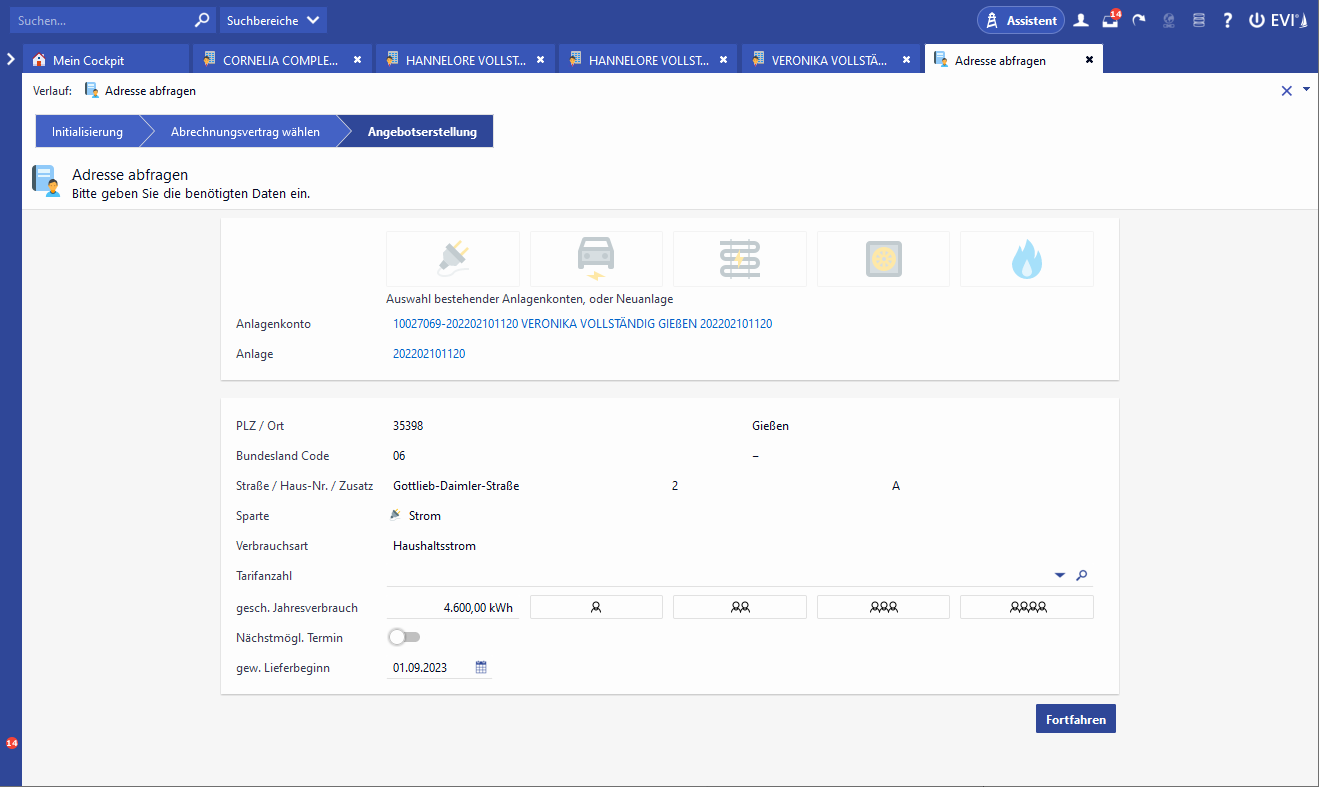
Task: Select one-person household consumption
Action: (x=596, y=607)
